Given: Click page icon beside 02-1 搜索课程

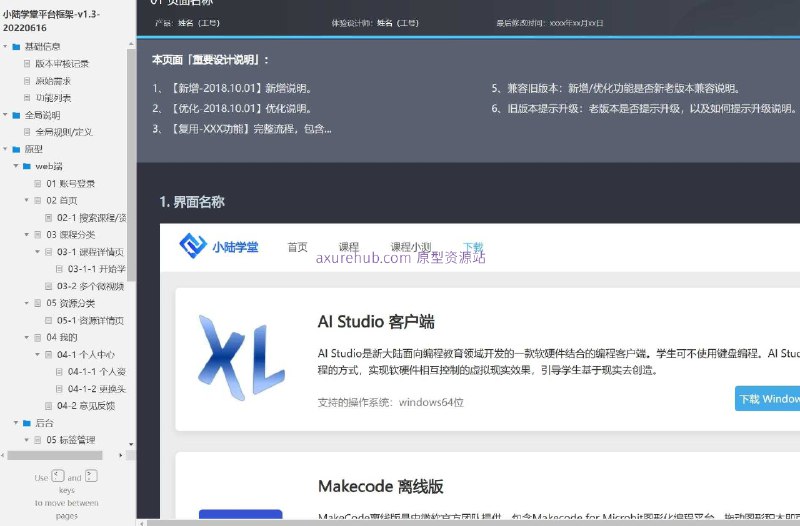Looking at the screenshot, I should pos(48,218).
